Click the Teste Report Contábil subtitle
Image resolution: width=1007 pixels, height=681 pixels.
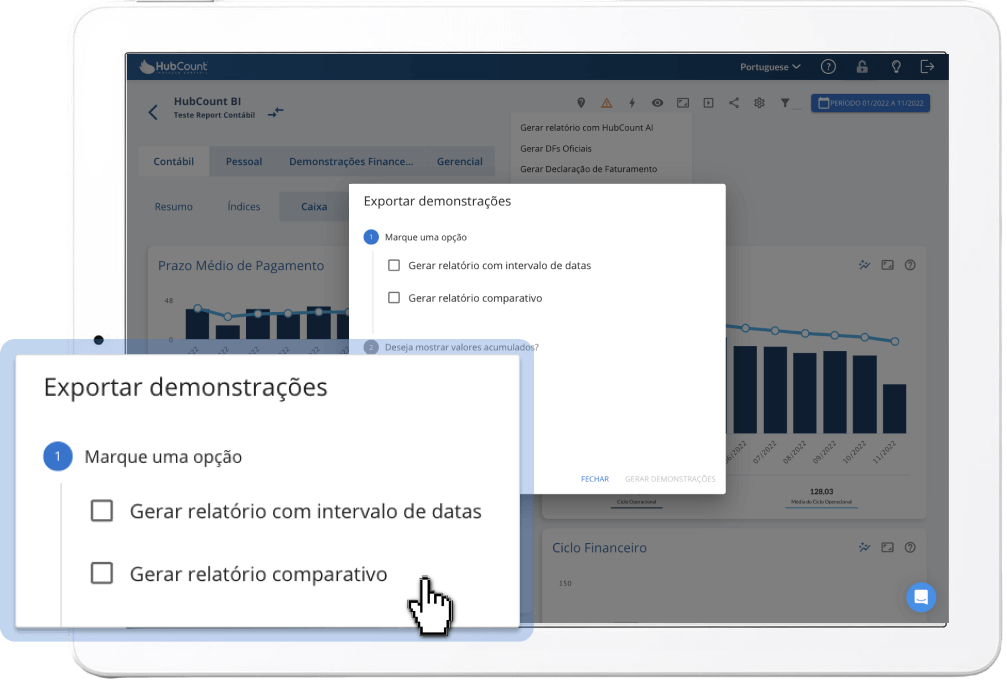coord(214,116)
